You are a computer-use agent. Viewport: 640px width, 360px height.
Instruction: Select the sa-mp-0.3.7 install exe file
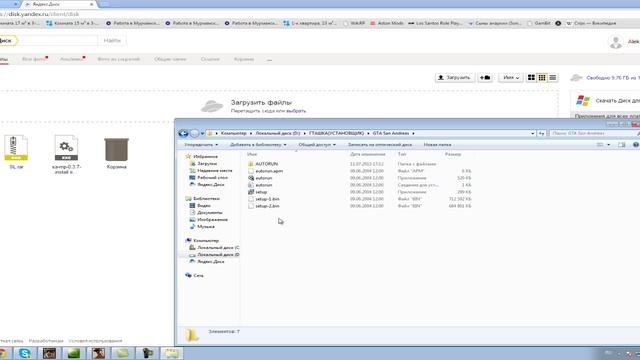(x=67, y=154)
